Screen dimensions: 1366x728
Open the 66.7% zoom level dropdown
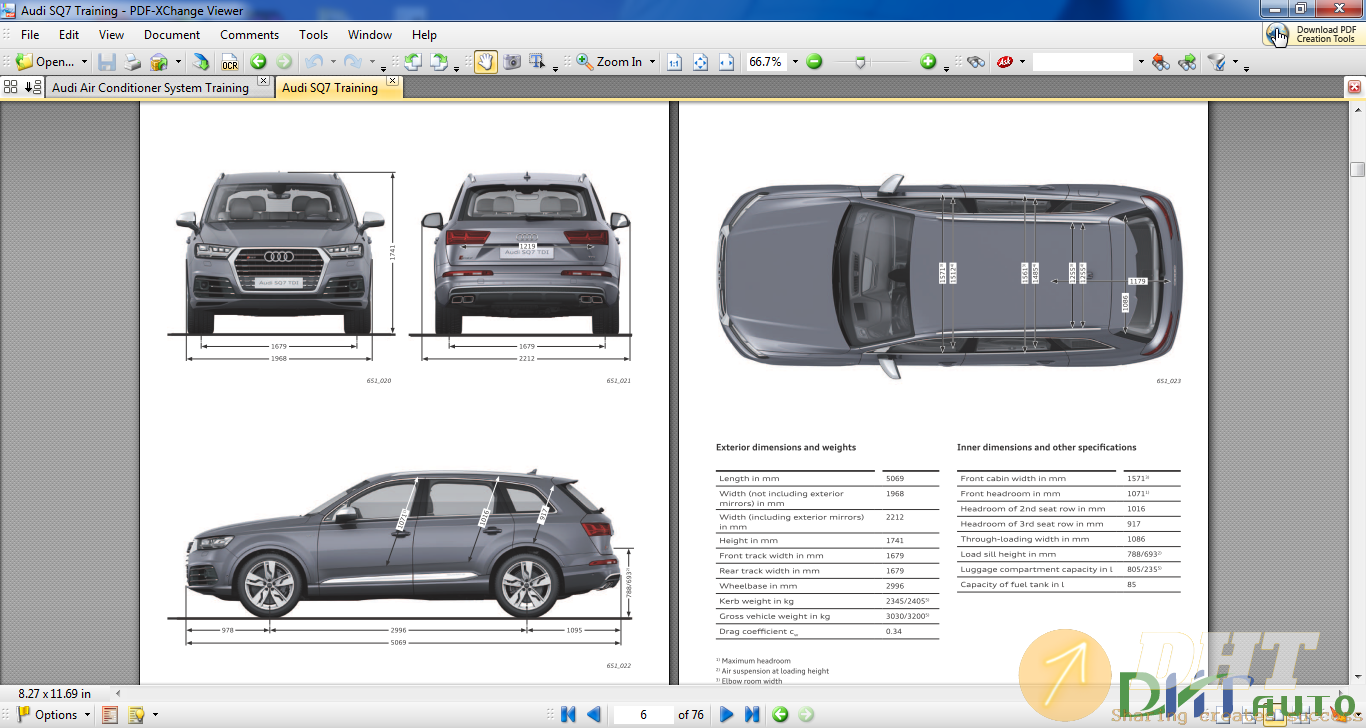[795, 62]
